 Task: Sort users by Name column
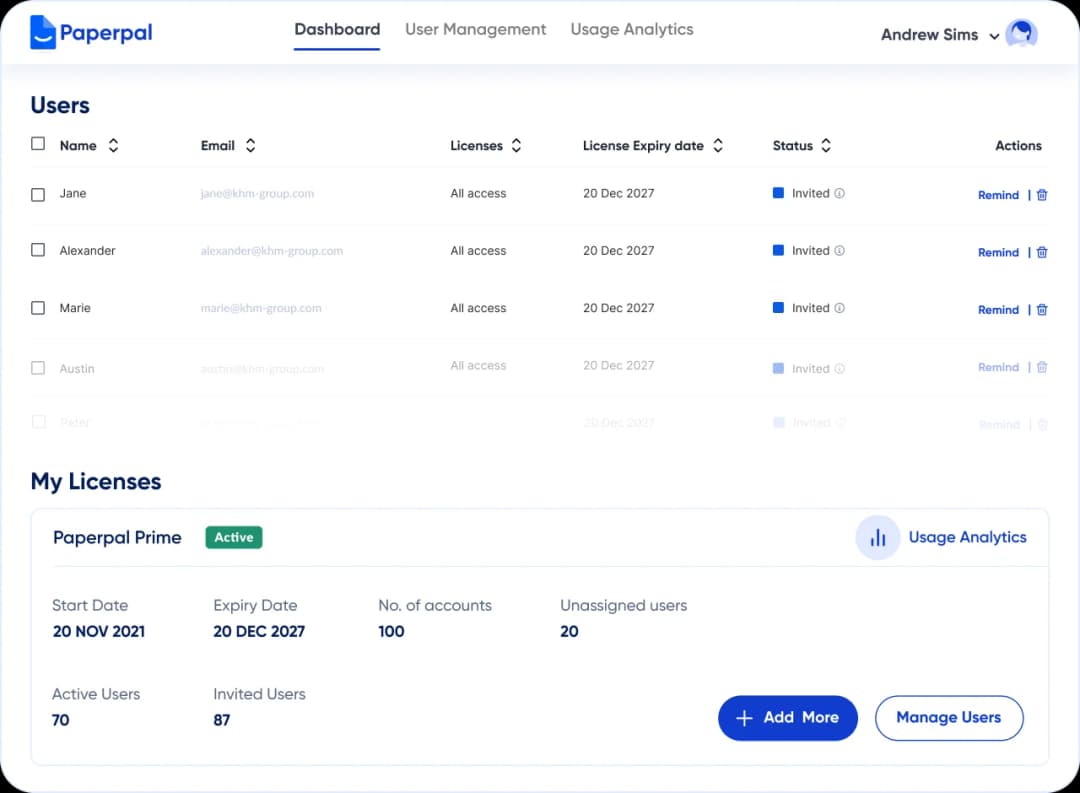[114, 145]
